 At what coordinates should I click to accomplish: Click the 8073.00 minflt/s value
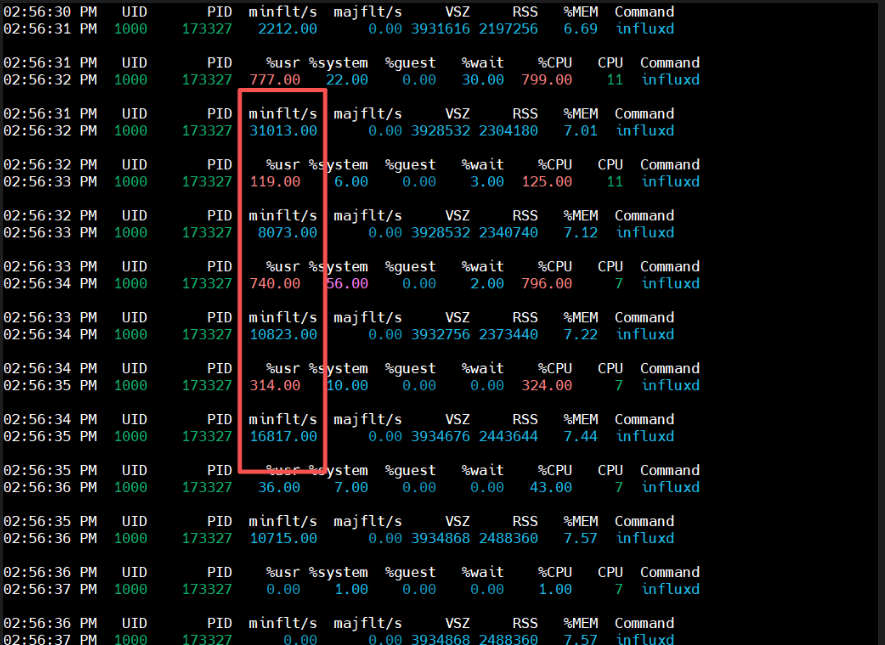[287, 232]
